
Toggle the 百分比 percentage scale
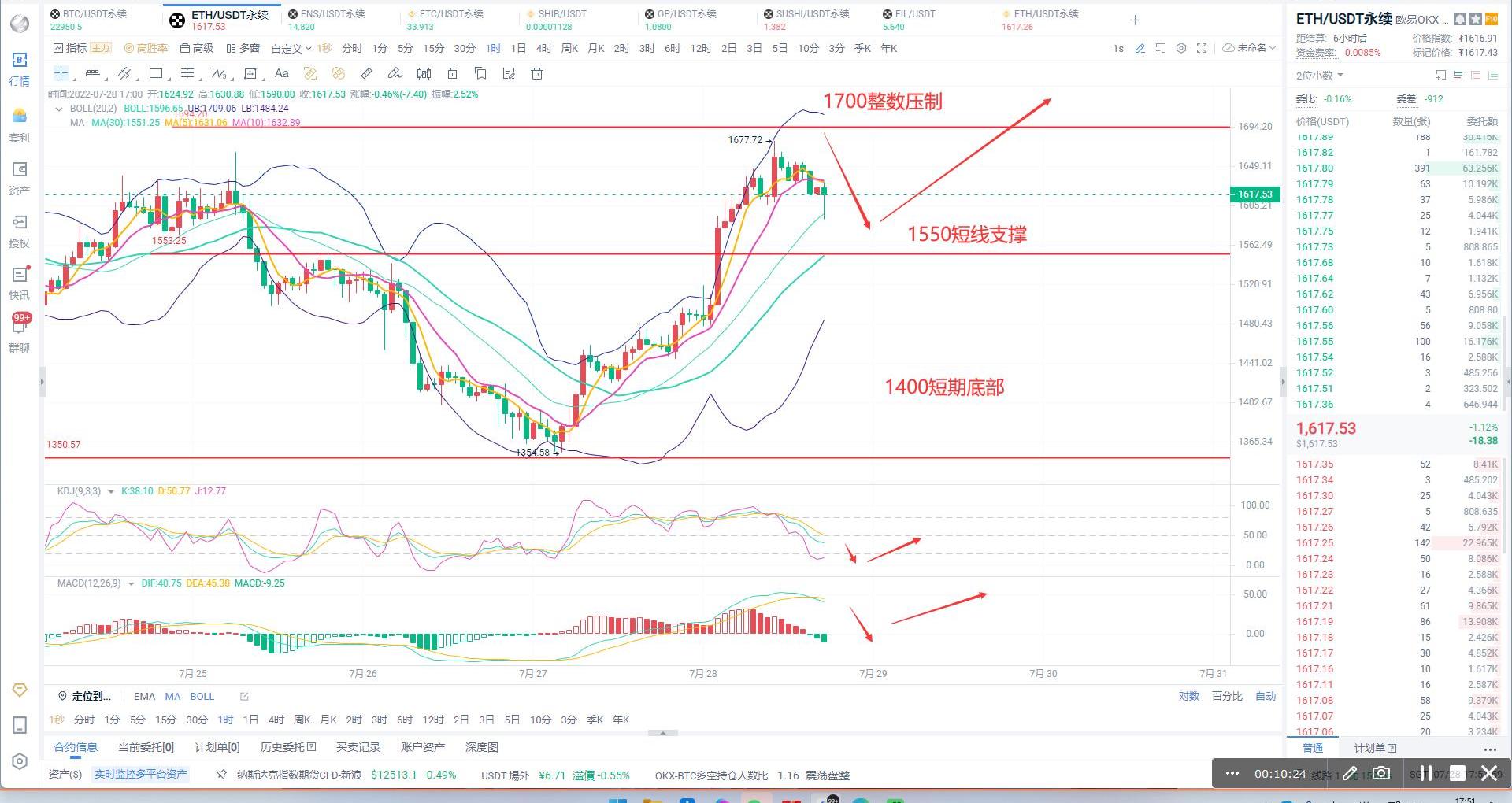point(1227,696)
